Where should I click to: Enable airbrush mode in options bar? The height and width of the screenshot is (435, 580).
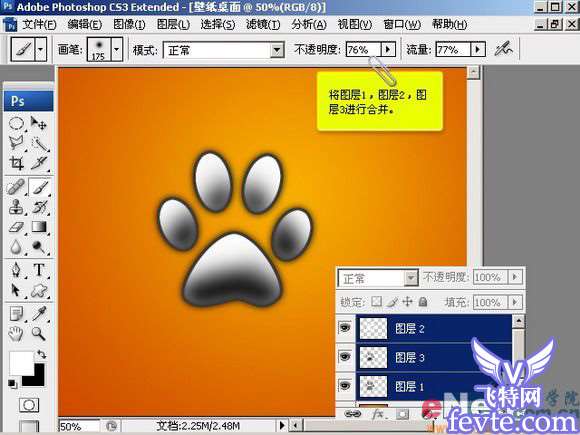[x=504, y=49]
